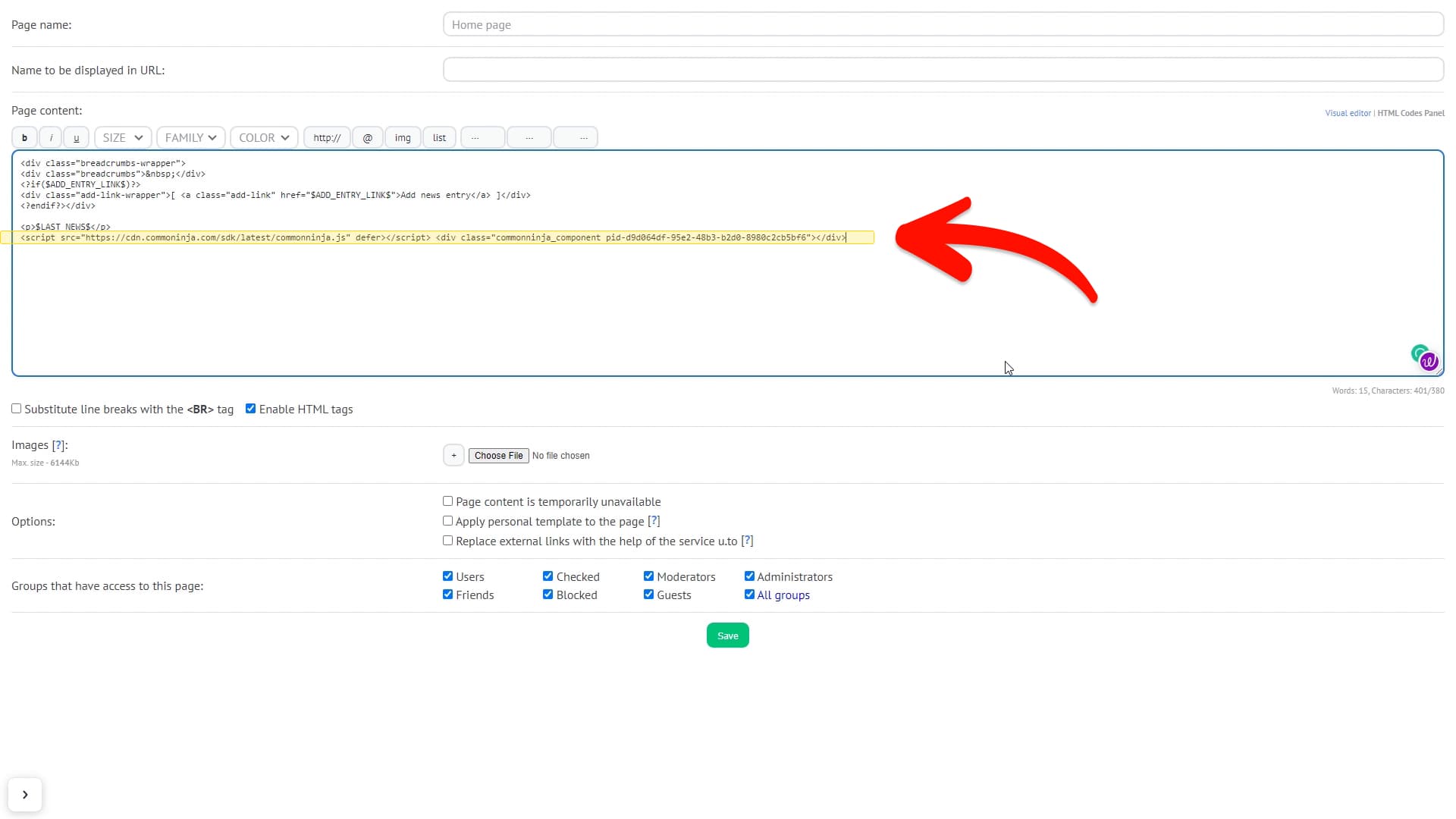Apply underline formatting with the u button
1456x819 pixels.
[76, 138]
